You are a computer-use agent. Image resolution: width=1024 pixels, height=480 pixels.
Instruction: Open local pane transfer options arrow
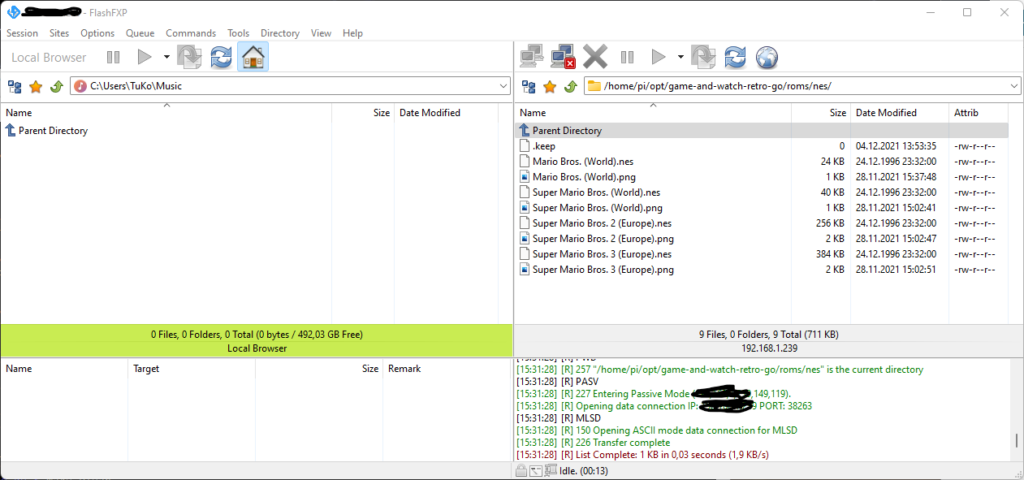166,57
